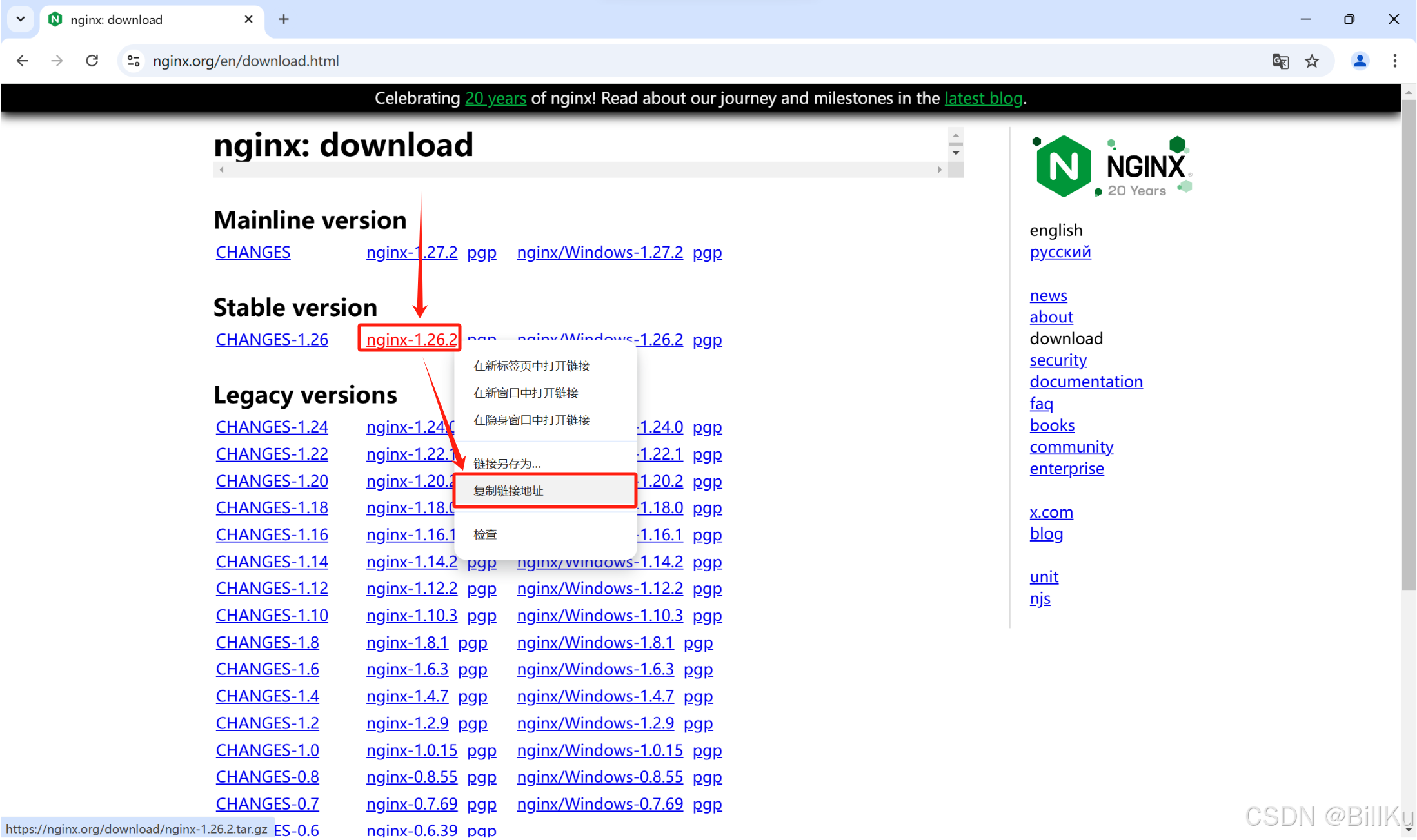Download nginx-1.27.2 mainline source
1417x840 pixels.
coord(411,252)
